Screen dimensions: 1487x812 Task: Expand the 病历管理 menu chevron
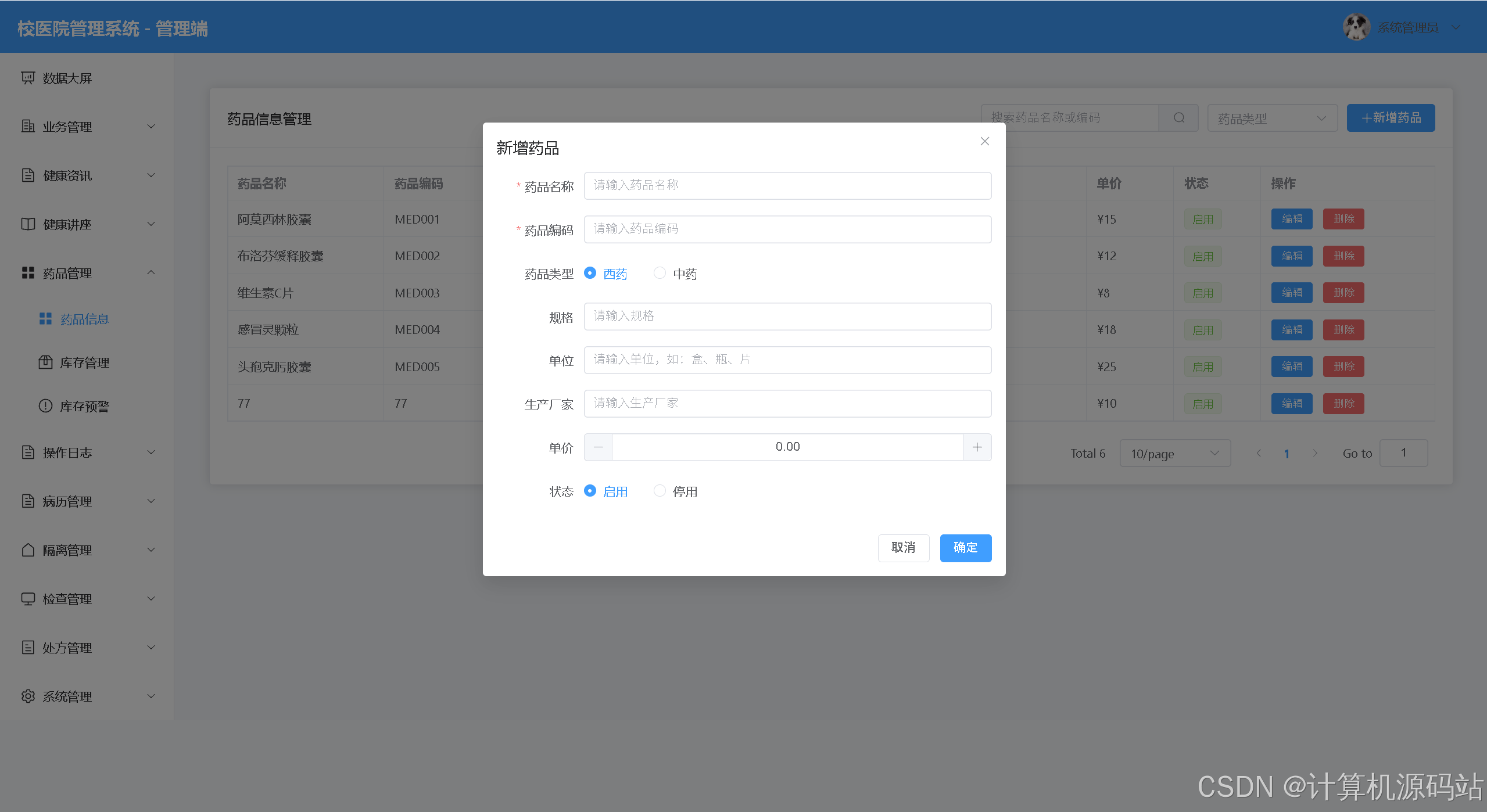point(151,501)
